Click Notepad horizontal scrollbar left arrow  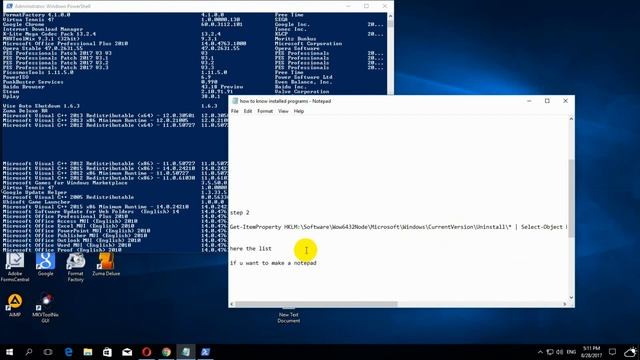coord(232,304)
